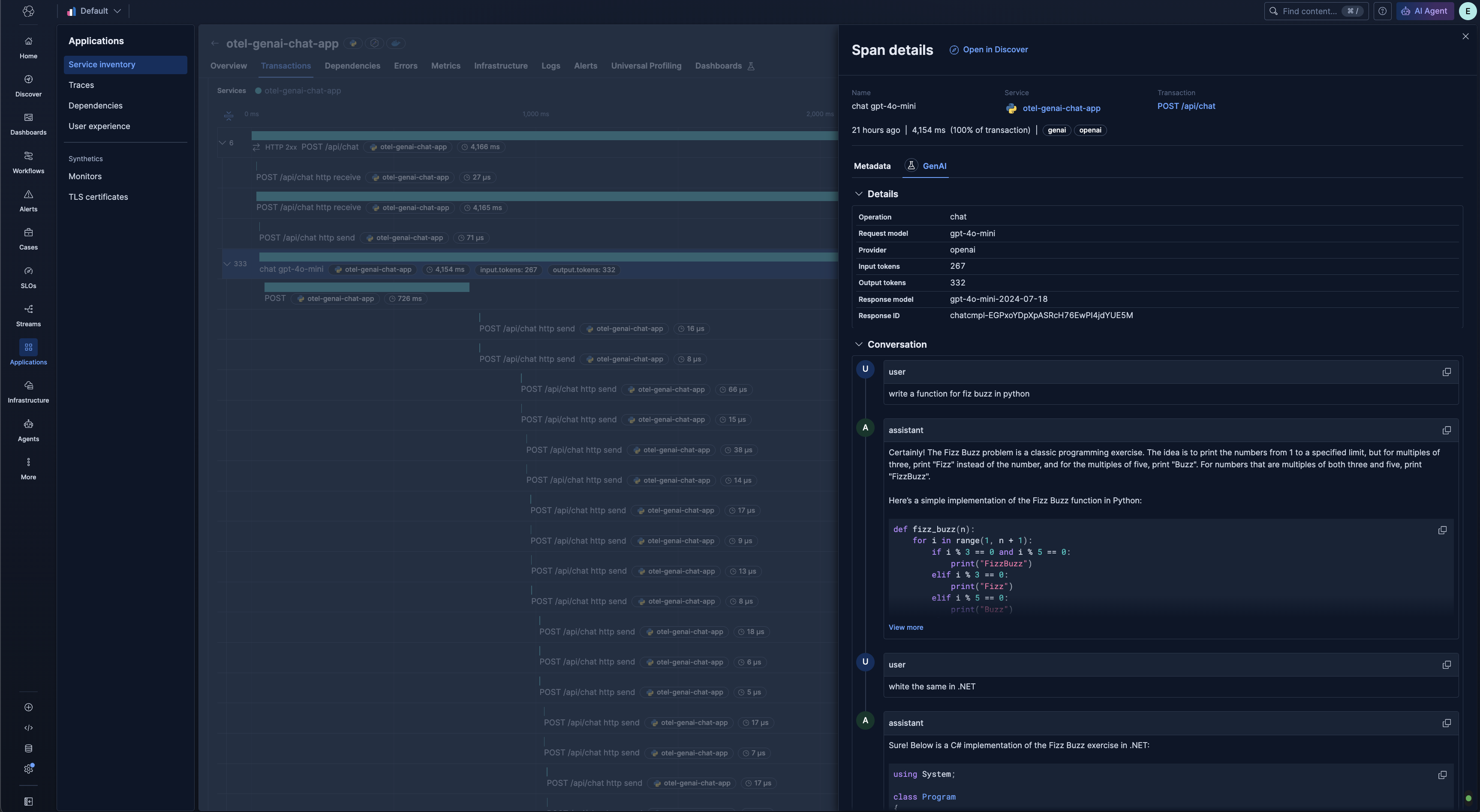The height and width of the screenshot is (812, 1480).
Task: Collapse the Details section
Action: point(859,194)
